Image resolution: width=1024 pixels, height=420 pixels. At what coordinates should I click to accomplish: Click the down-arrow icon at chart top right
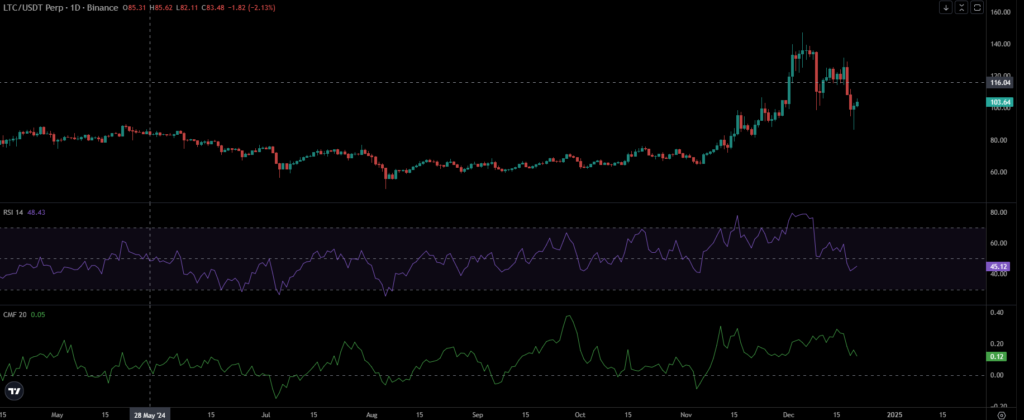pos(946,8)
